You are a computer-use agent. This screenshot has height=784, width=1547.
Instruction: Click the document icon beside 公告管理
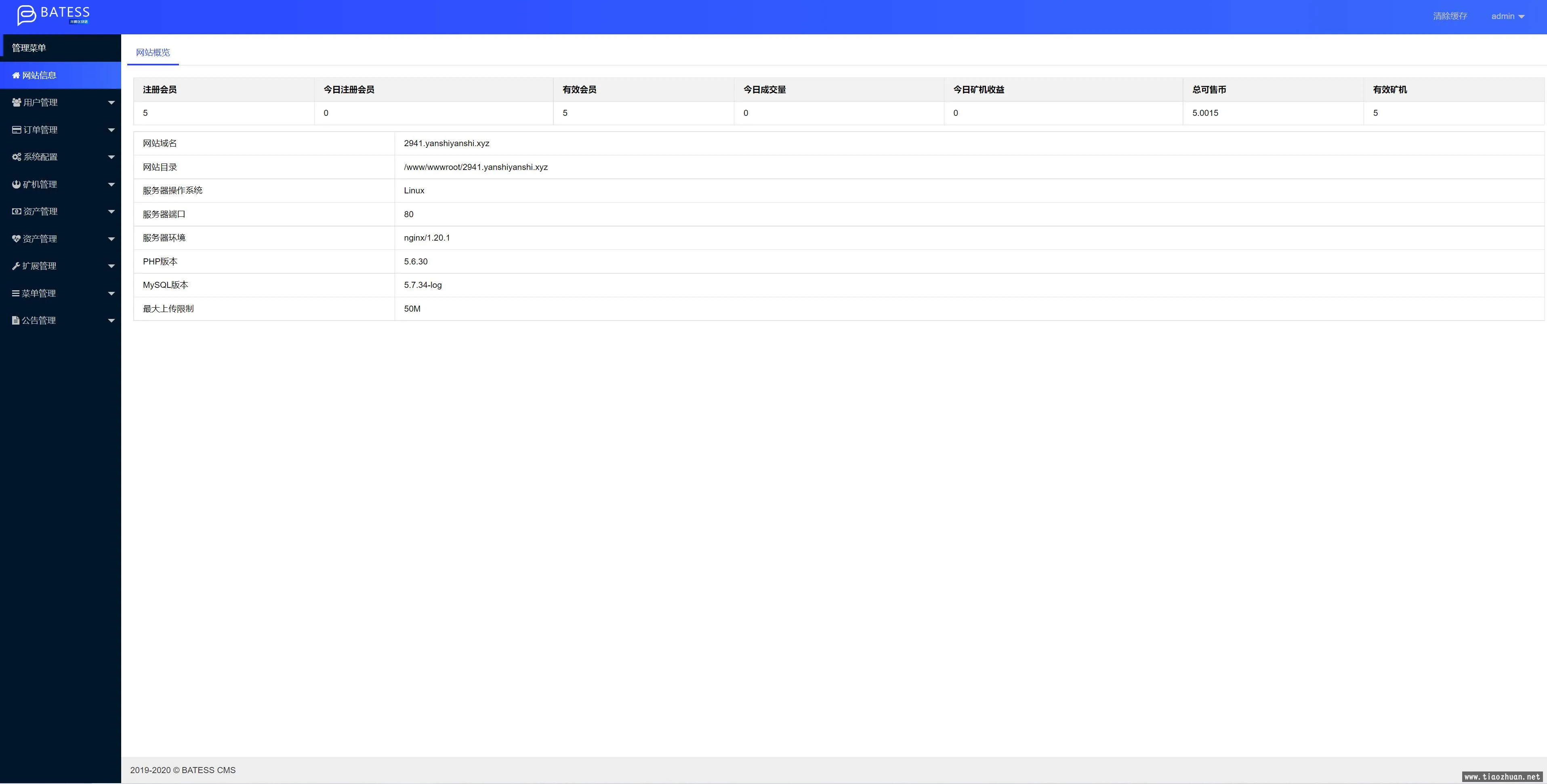coord(16,321)
